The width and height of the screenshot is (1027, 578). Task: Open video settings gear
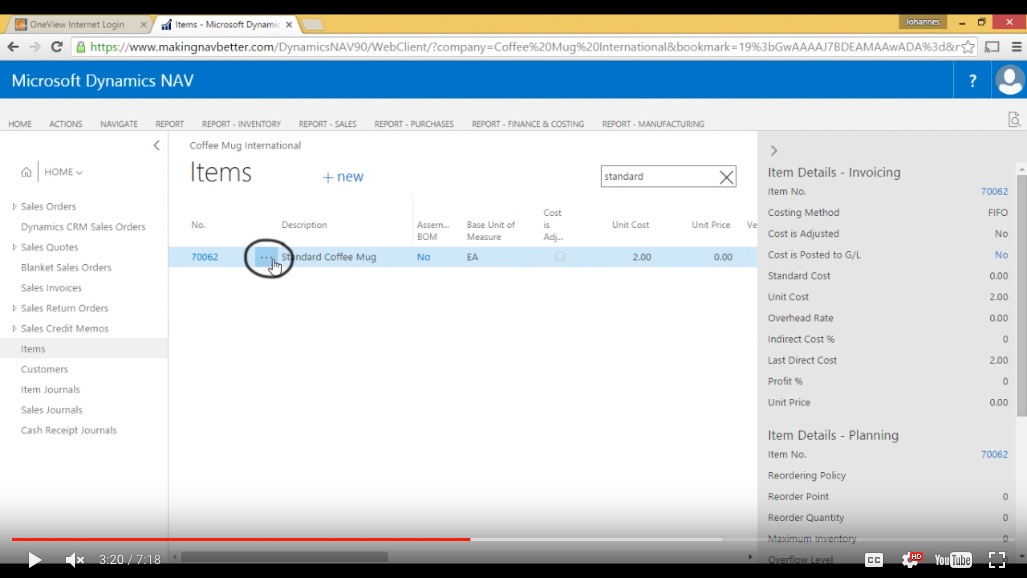910,559
